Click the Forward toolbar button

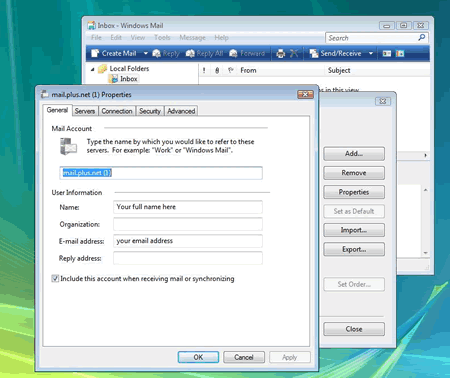click(x=247, y=53)
